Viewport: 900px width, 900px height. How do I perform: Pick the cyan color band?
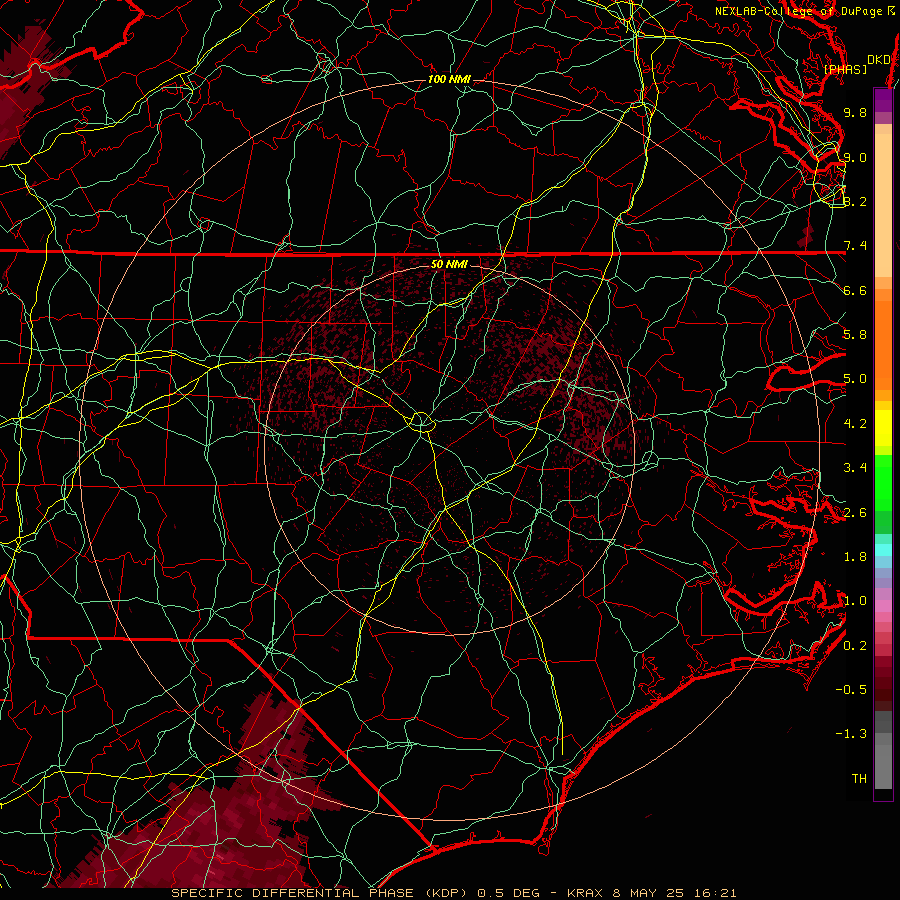click(883, 550)
